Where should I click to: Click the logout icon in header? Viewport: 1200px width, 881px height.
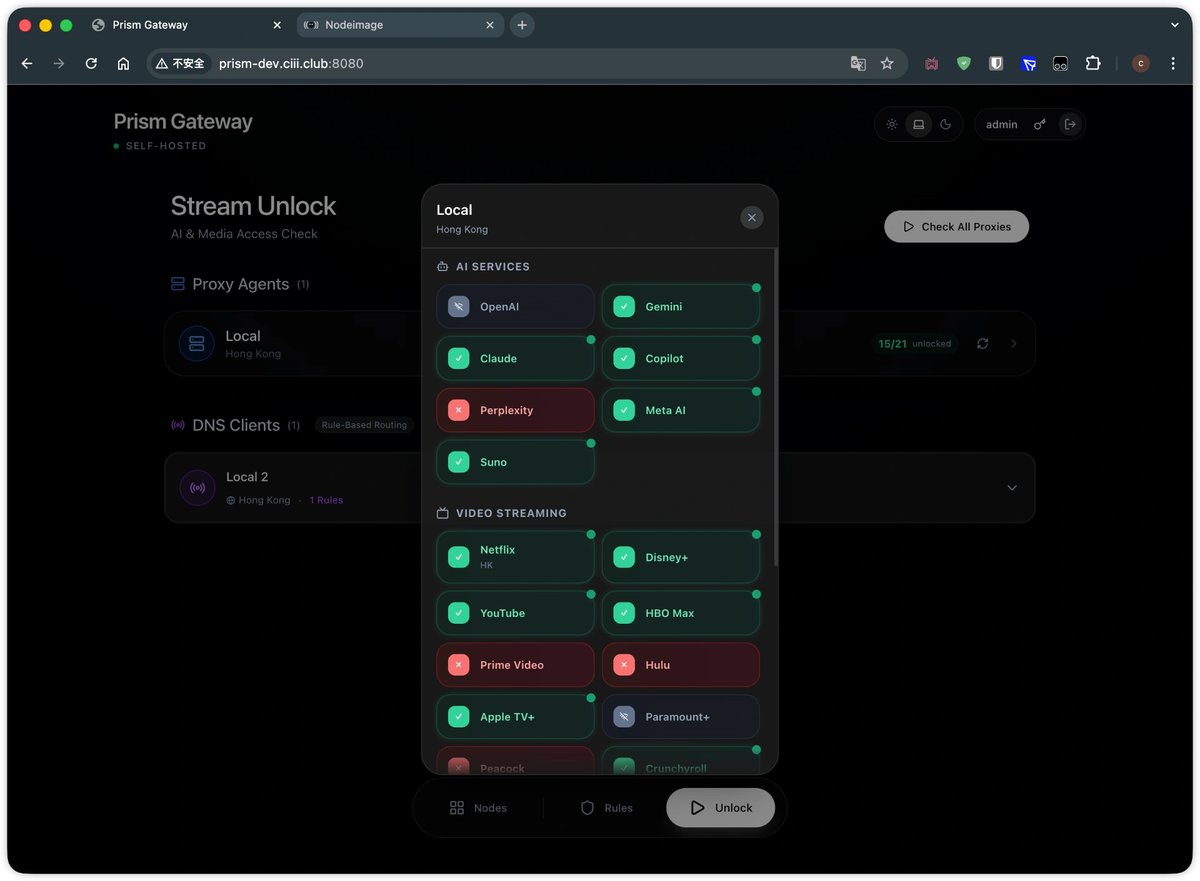[1070, 124]
